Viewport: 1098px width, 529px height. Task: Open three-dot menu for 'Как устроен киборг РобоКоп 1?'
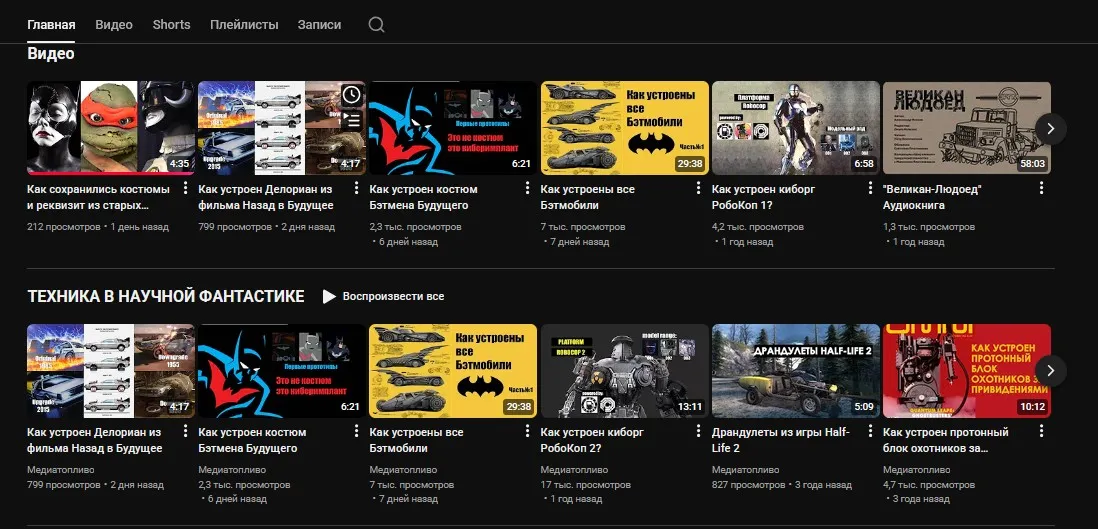point(870,188)
